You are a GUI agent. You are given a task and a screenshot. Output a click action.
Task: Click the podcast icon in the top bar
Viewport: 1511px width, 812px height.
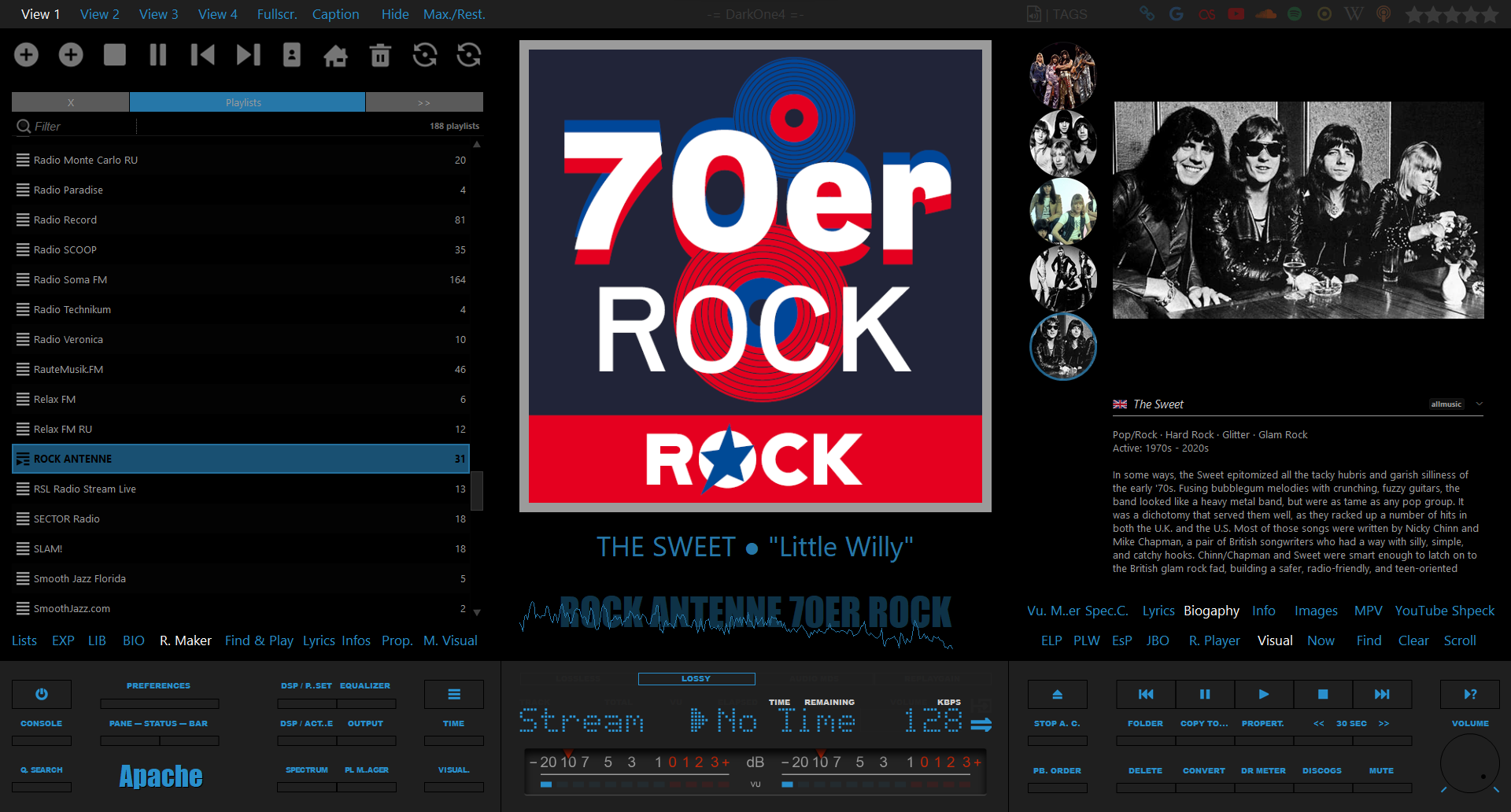pyautogui.click(x=1384, y=13)
